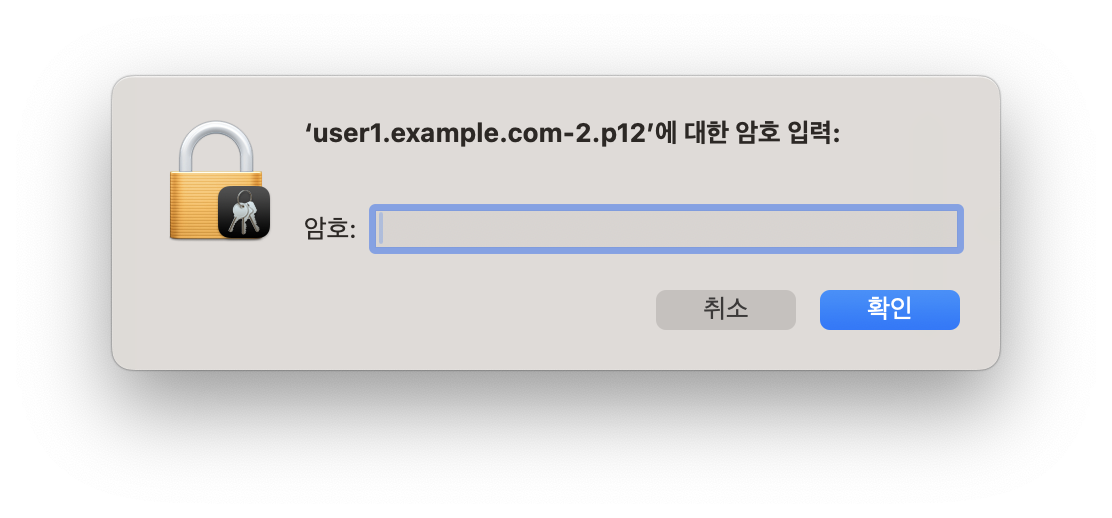The width and height of the screenshot is (1112, 518).
Task: Focus the 암호 password input field
Action: (666, 228)
